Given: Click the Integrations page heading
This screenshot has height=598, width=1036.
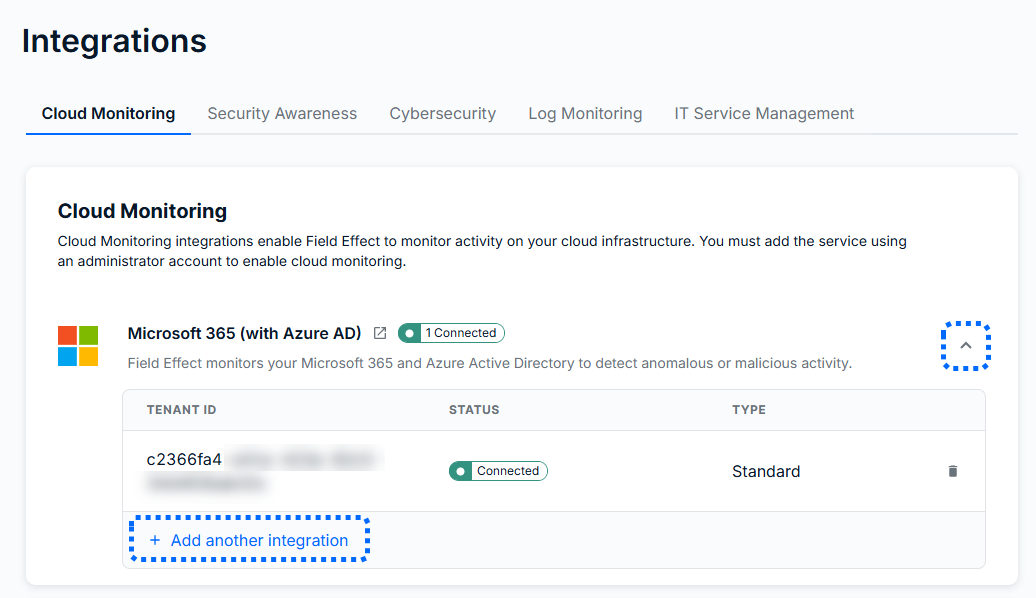Looking at the screenshot, I should point(114,41).
